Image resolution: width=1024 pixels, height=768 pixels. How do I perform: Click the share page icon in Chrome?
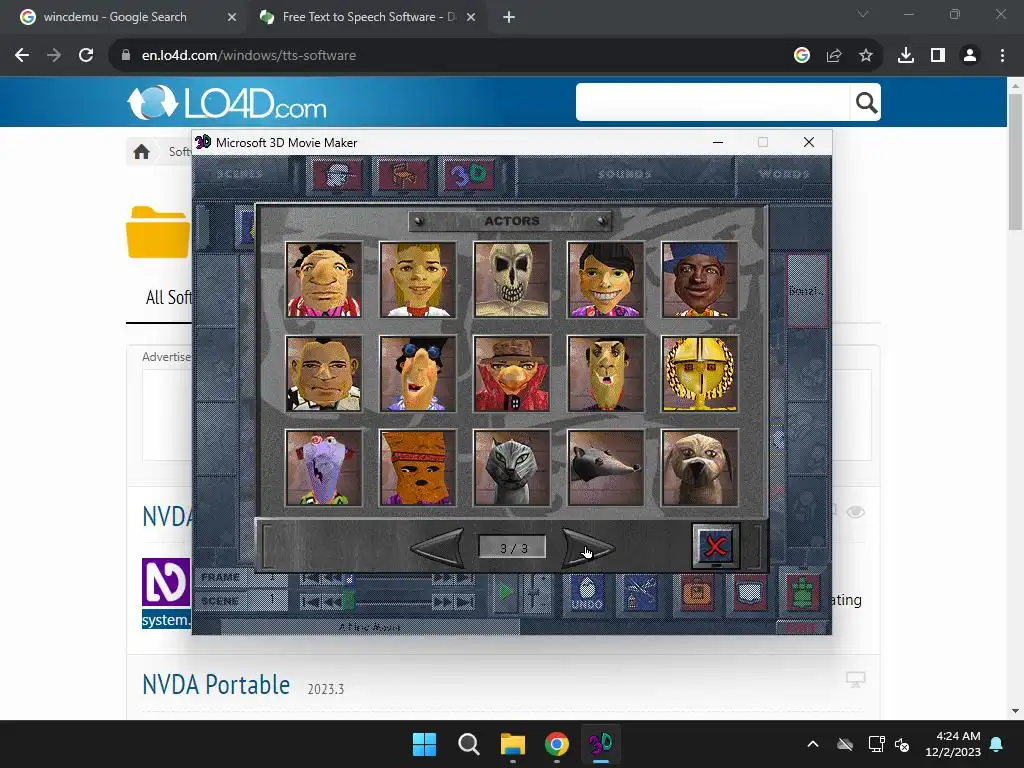click(834, 56)
